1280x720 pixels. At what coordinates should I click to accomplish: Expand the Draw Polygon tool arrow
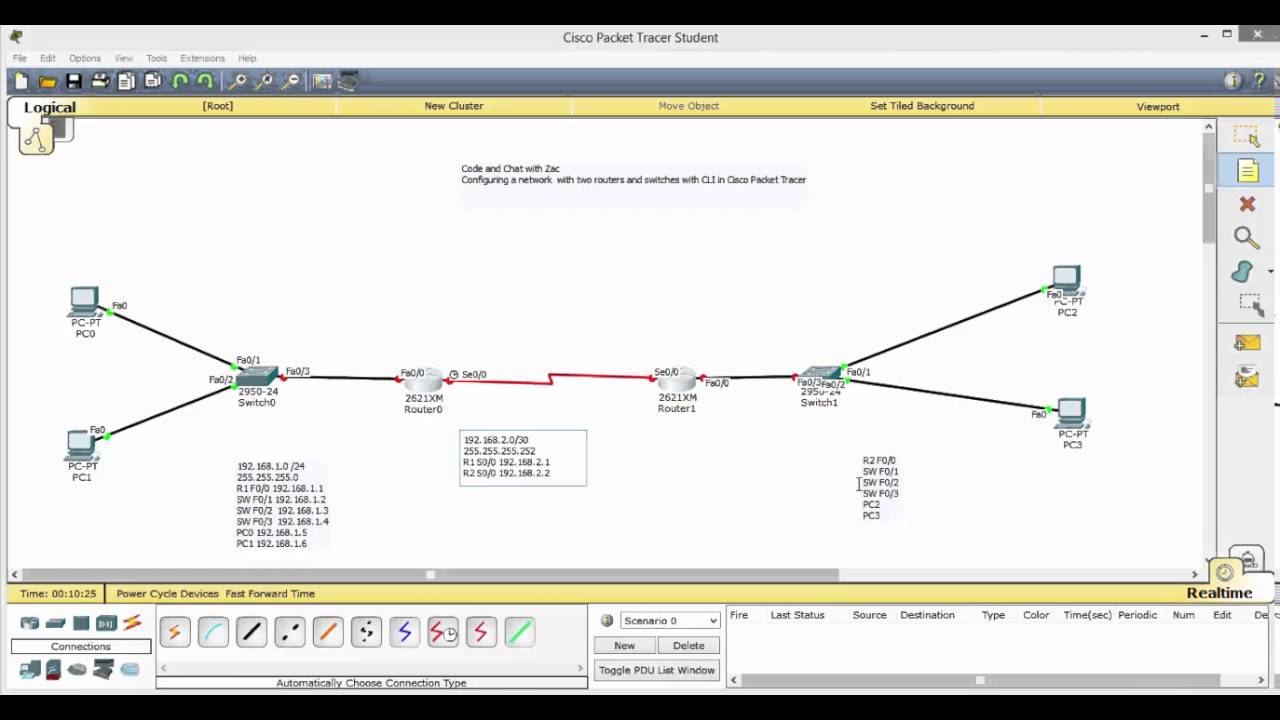[1270, 272]
